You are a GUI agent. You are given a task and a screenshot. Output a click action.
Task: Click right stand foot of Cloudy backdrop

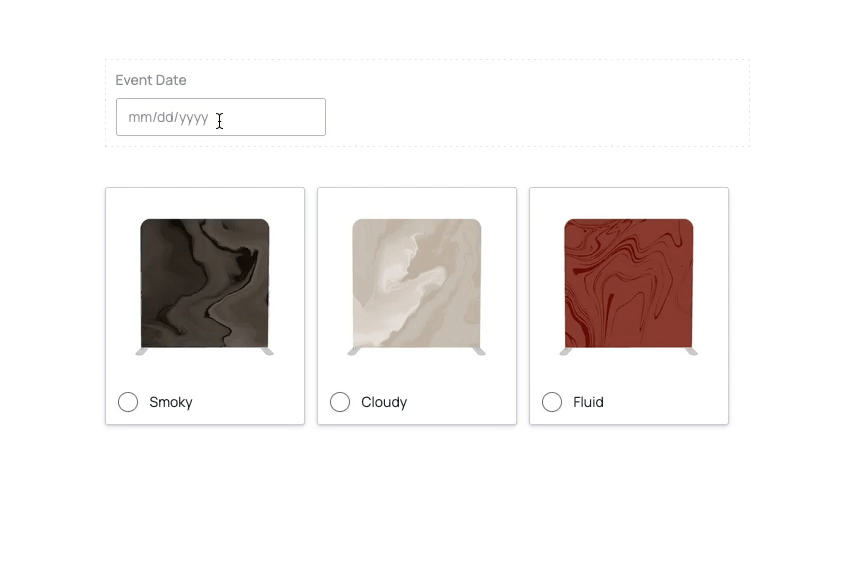pos(480,352)
